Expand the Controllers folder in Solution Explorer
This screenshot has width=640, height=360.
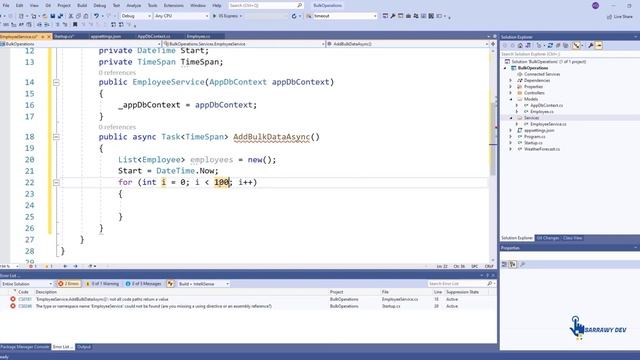tap(510, 93)
